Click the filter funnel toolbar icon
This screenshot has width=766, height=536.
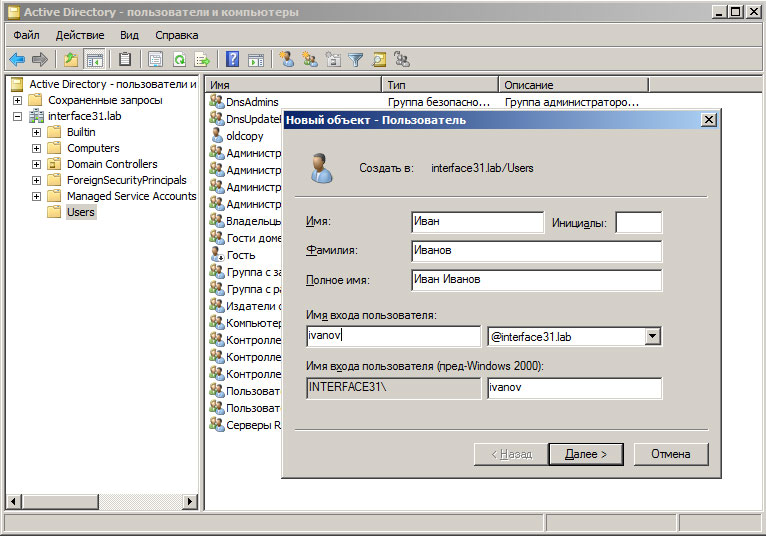point(356,60)
